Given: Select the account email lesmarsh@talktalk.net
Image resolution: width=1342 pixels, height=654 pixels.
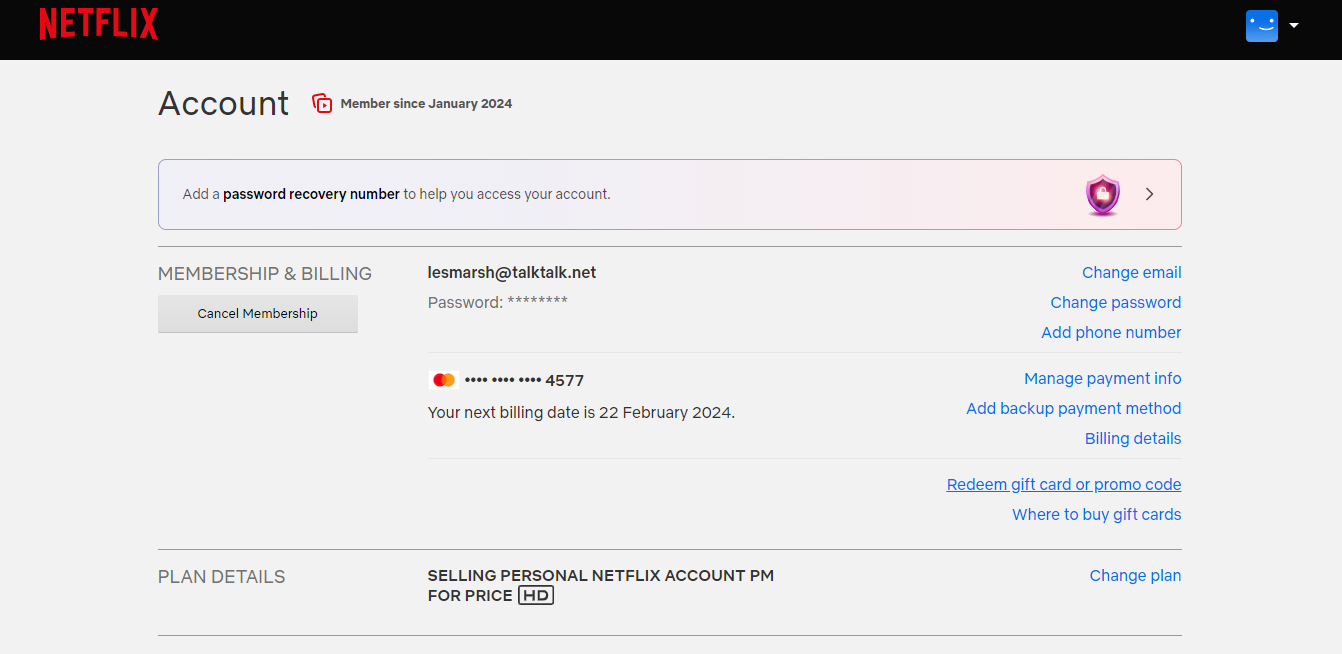Looking at the screenshot, I should pyautogui.click(x=512, y=272).
